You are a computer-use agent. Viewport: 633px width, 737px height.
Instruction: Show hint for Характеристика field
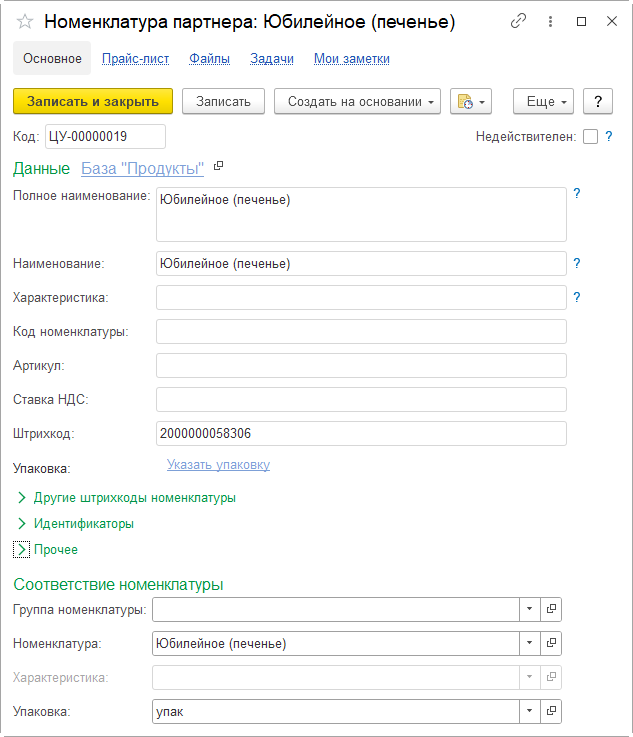577,297
